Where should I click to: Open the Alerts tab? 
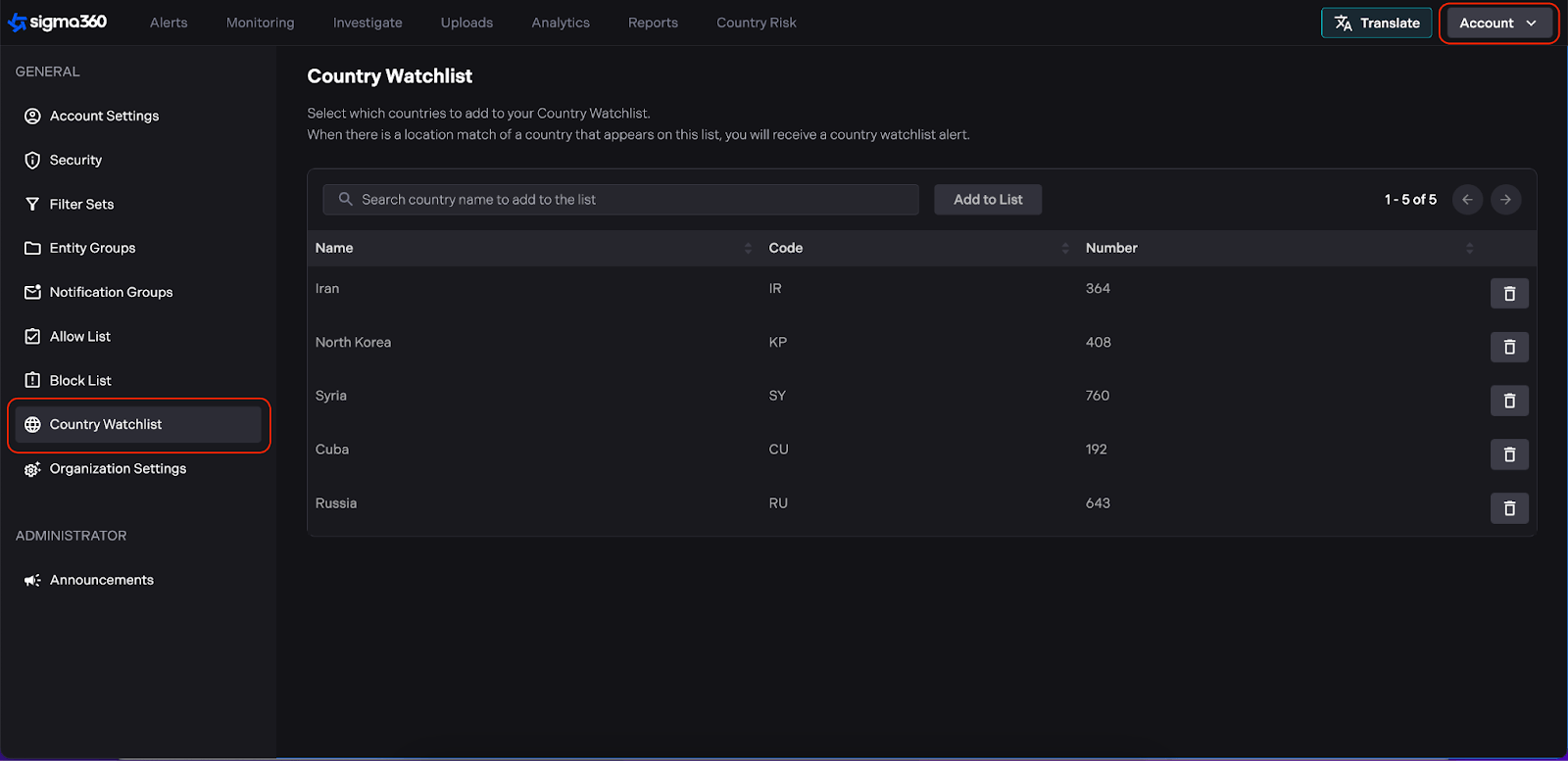pyautogui.click(x=169, y=23)
